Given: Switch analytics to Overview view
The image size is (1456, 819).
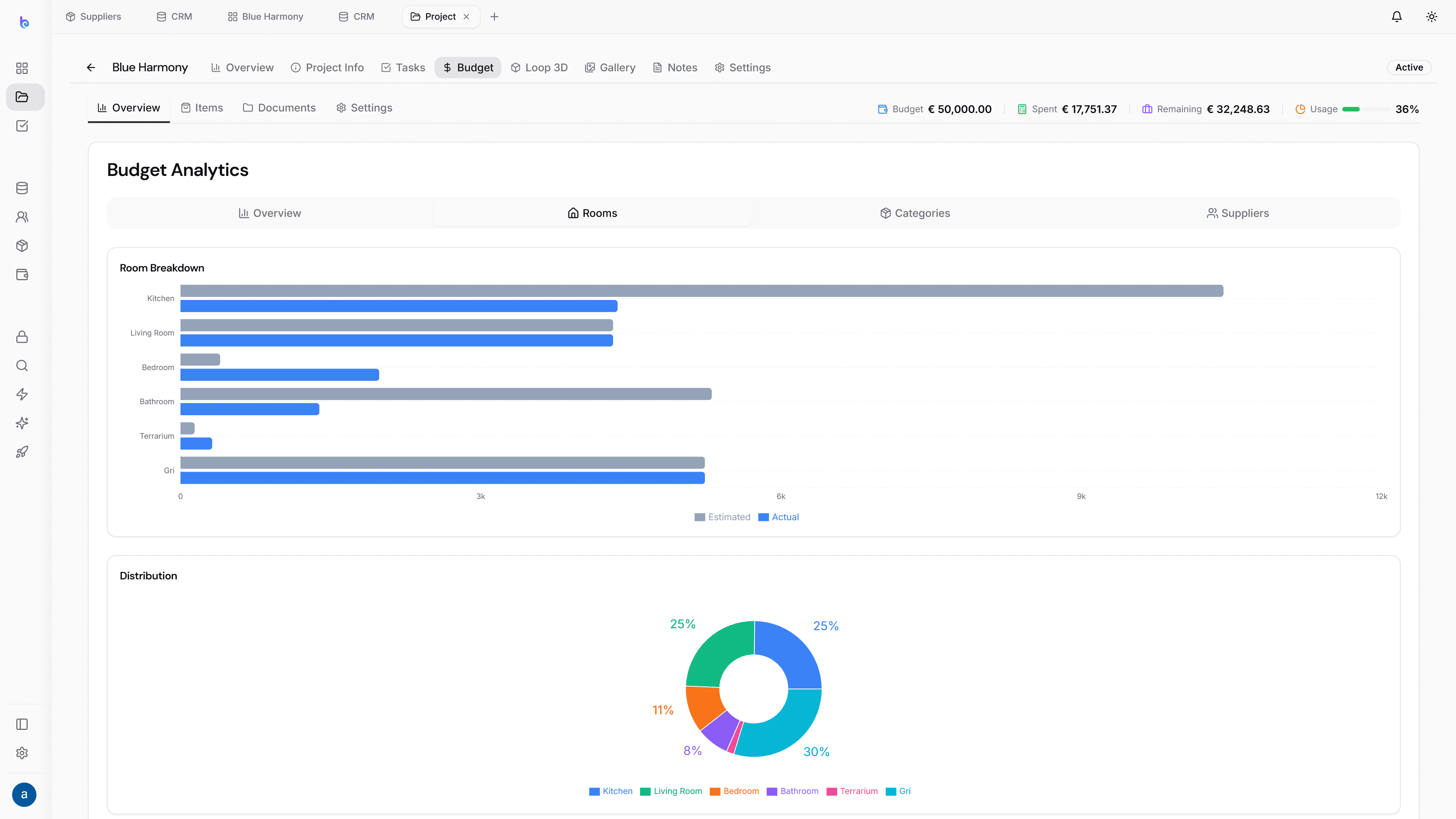Looking at the screenshot, I should coord(270,213).
